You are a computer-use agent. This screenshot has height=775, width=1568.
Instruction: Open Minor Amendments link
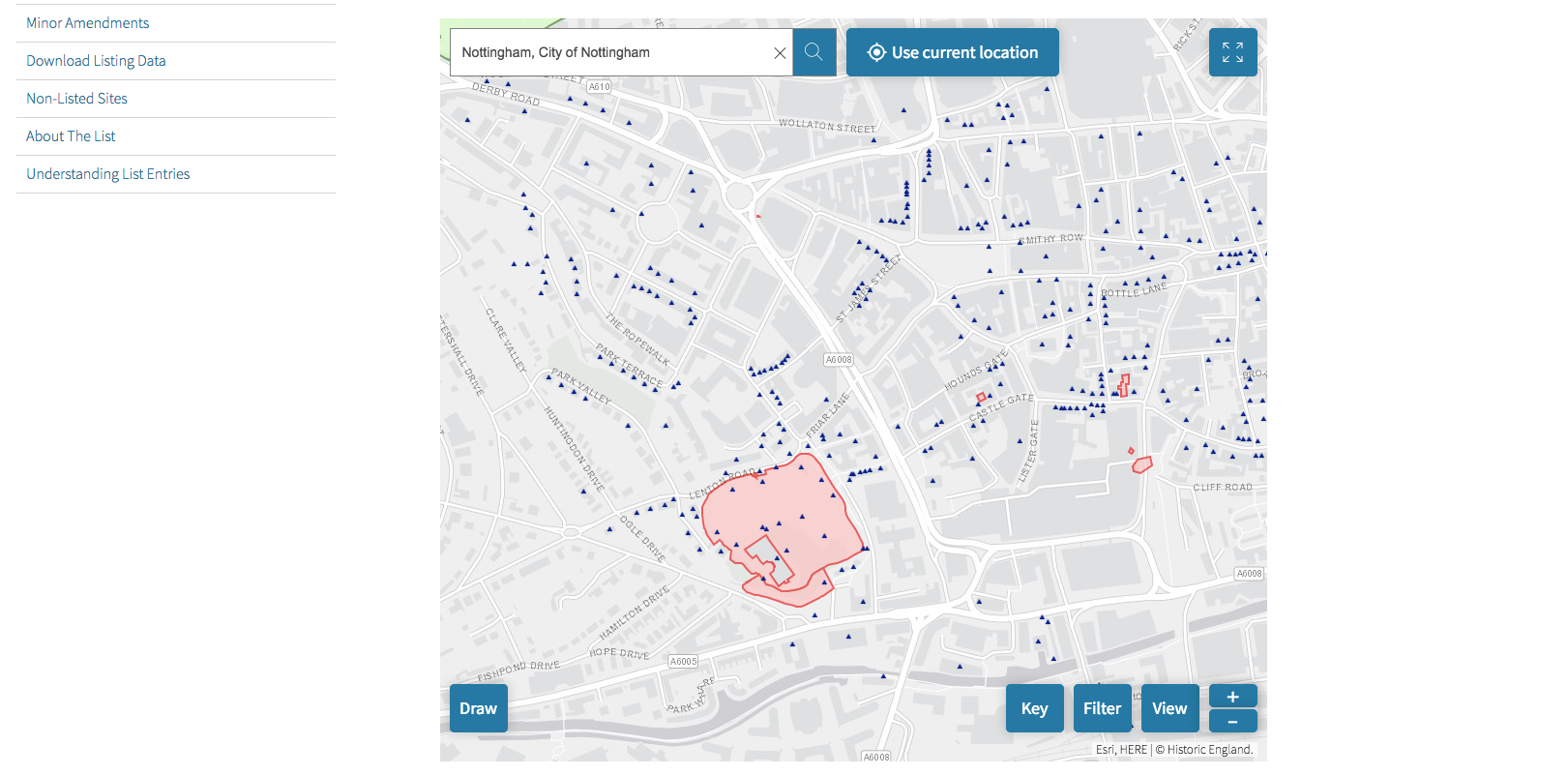click(x=88, y=23)
